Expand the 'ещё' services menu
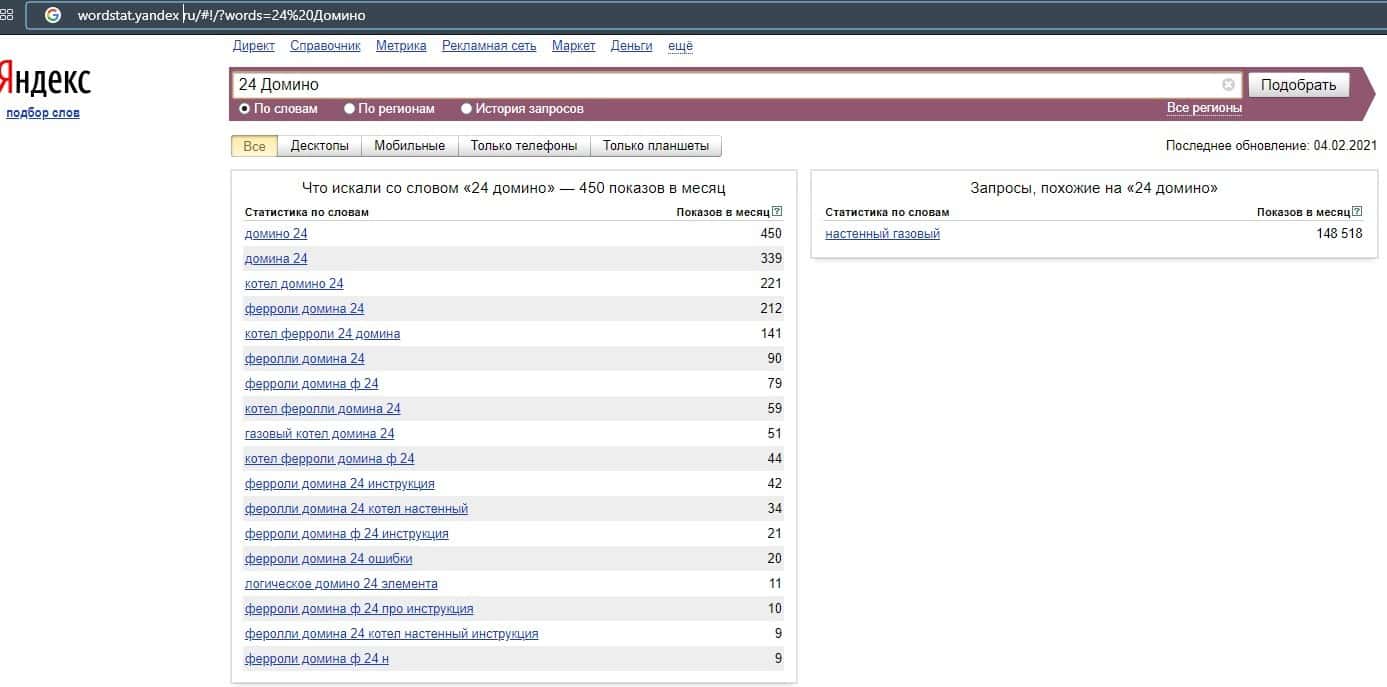Image resolution: width=1387 pixels, height=687 pixels. (680, 46)
